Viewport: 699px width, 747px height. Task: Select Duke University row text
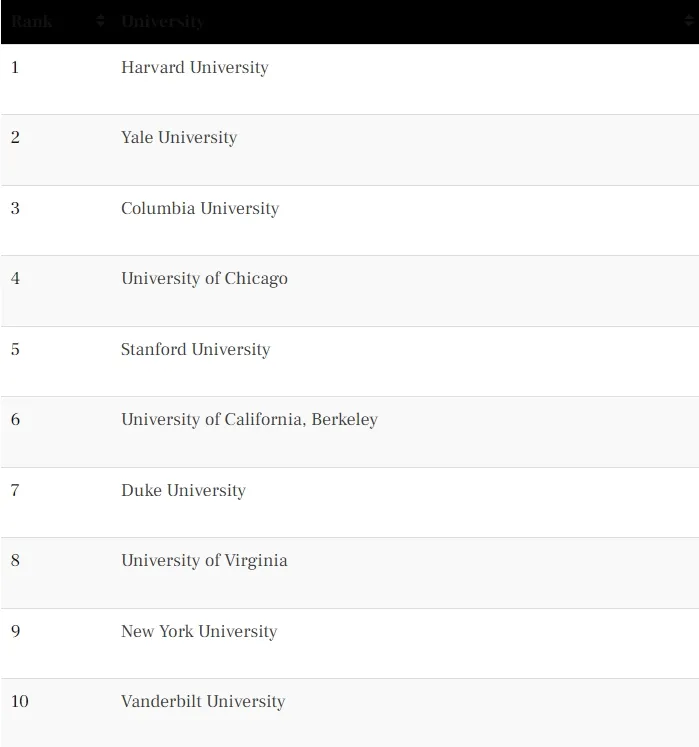183,490
